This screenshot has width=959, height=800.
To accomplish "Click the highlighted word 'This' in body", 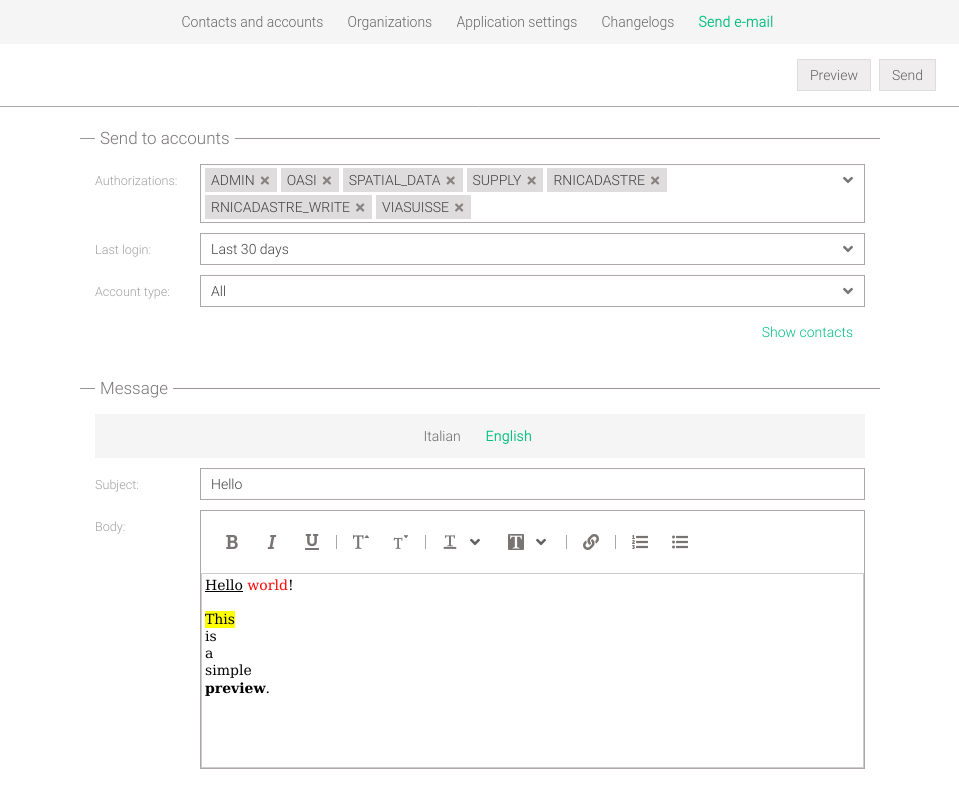I will click(220, 619).
